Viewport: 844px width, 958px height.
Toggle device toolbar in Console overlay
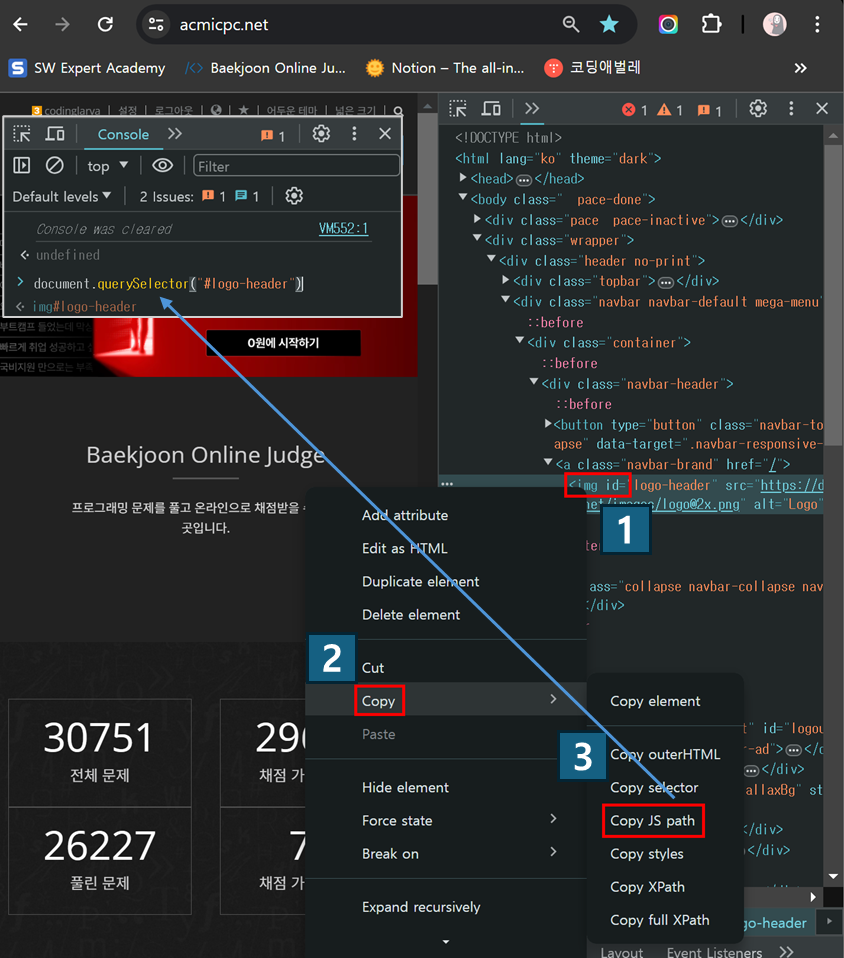click(55, 134)
